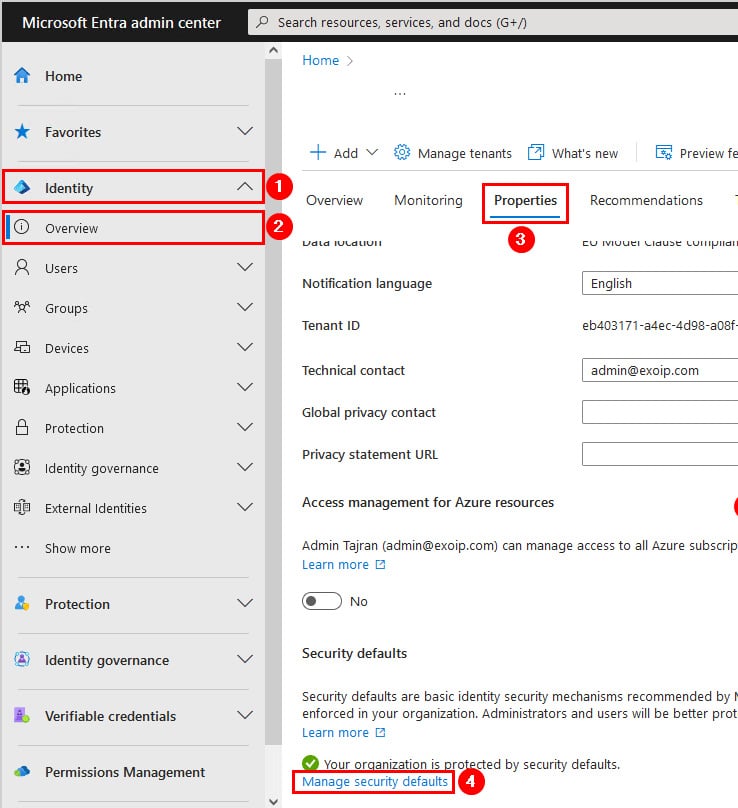
Task: Click the Identity governance icon under Identity
Action: click(22, 467)
